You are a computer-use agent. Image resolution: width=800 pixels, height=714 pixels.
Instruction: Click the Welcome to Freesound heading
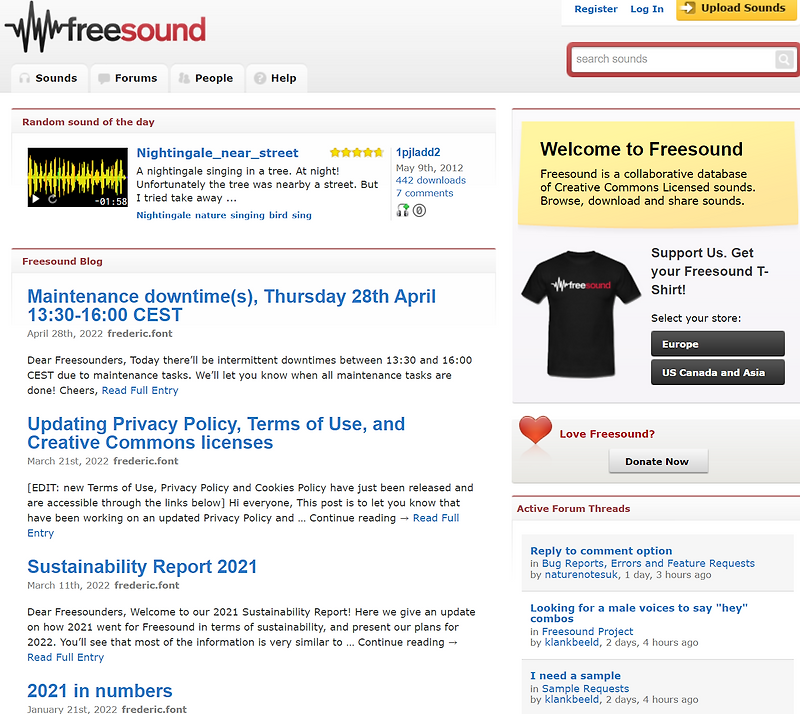(641, 149)
